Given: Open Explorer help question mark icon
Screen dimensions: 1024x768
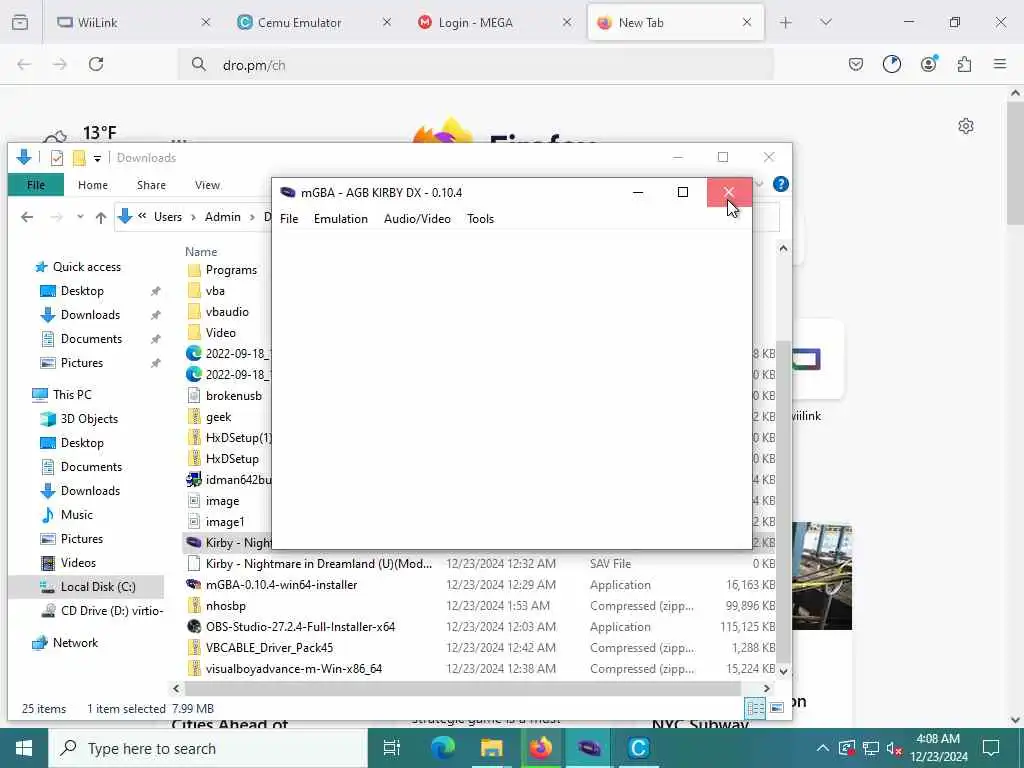Looking at the screenshot, I should 780,184.
